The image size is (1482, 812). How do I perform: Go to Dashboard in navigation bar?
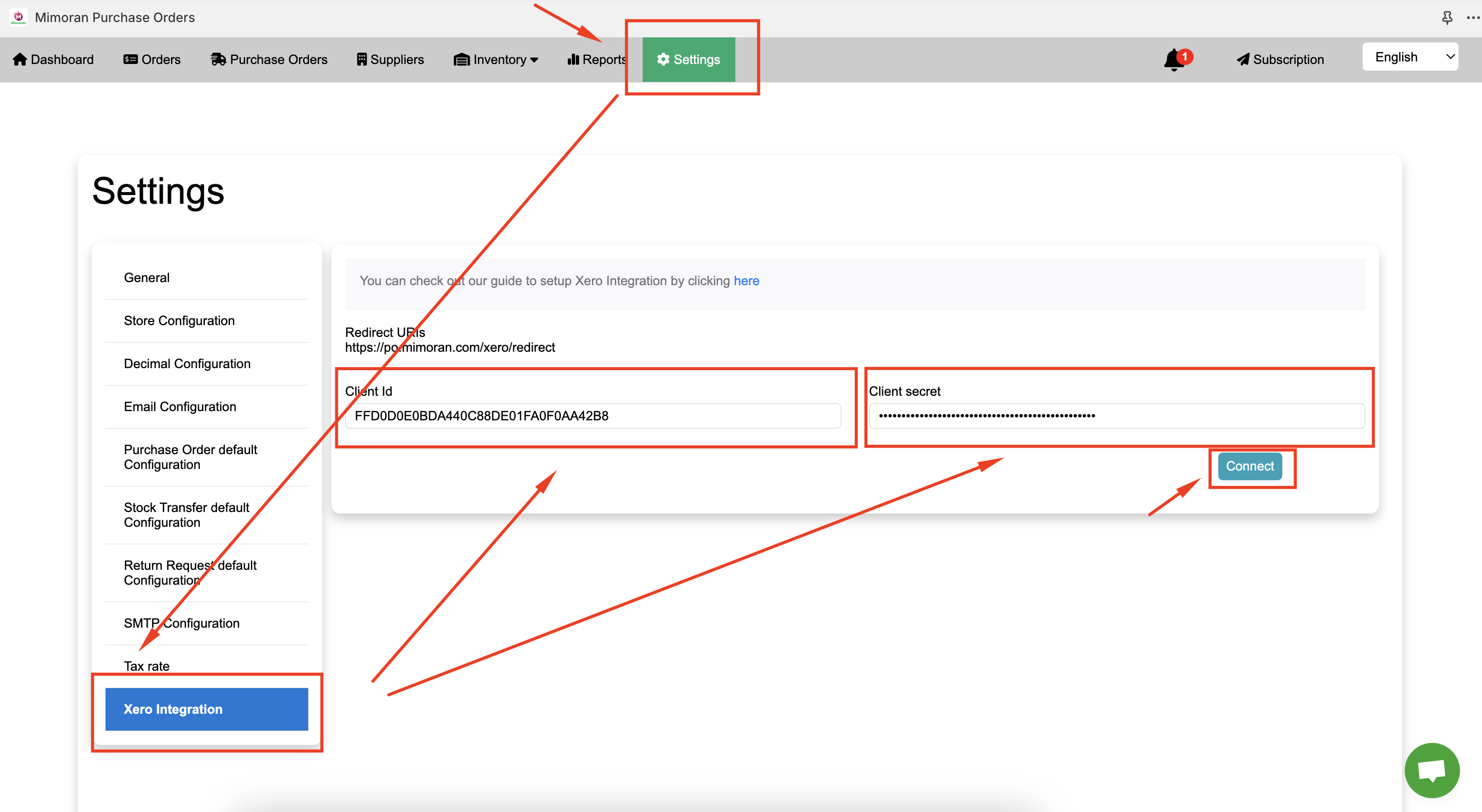point(53,59)
